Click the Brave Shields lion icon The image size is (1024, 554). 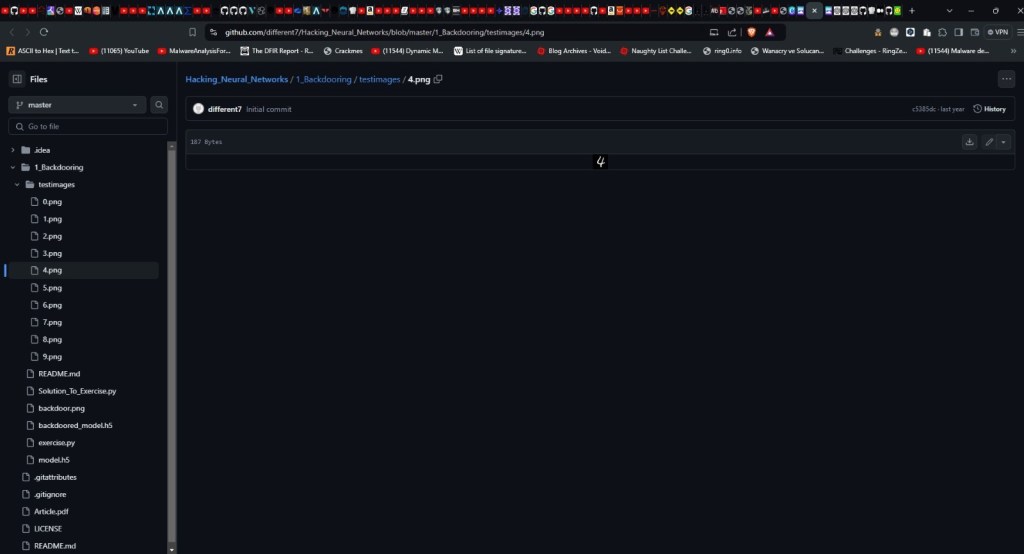click(x=753, y=32)
